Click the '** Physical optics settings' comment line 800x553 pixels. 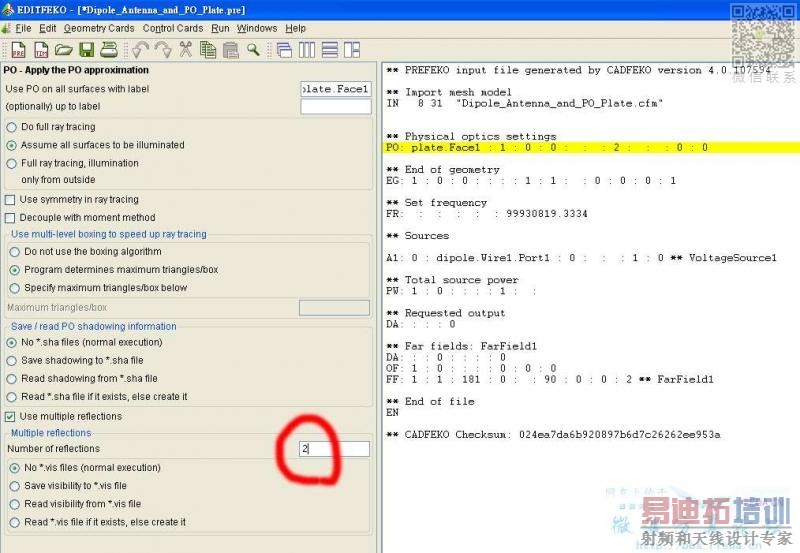point(471,137)
